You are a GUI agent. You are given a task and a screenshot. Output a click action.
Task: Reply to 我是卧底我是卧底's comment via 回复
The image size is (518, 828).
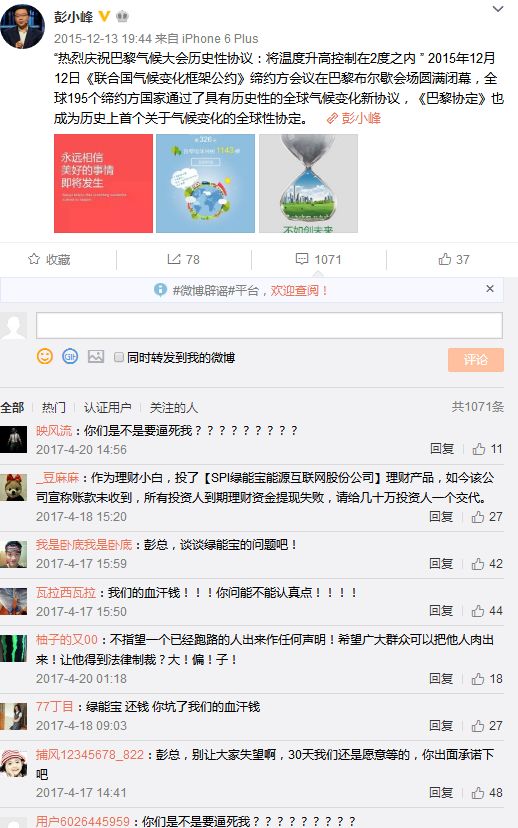(x=441, y=563)
